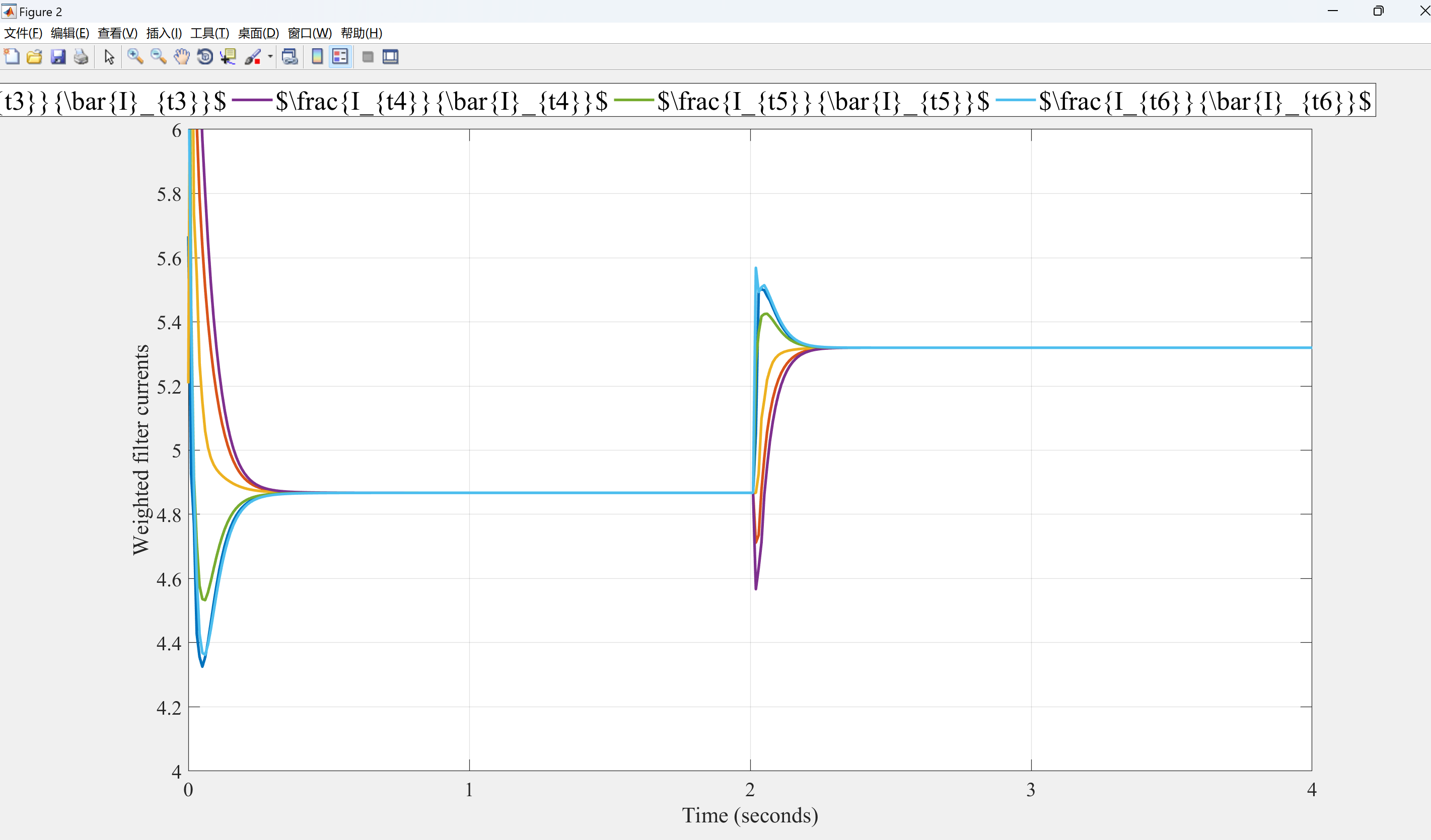Click the light blue line sample in the legend
The image size is (1431, 840).
click(x=1015, y=101)
